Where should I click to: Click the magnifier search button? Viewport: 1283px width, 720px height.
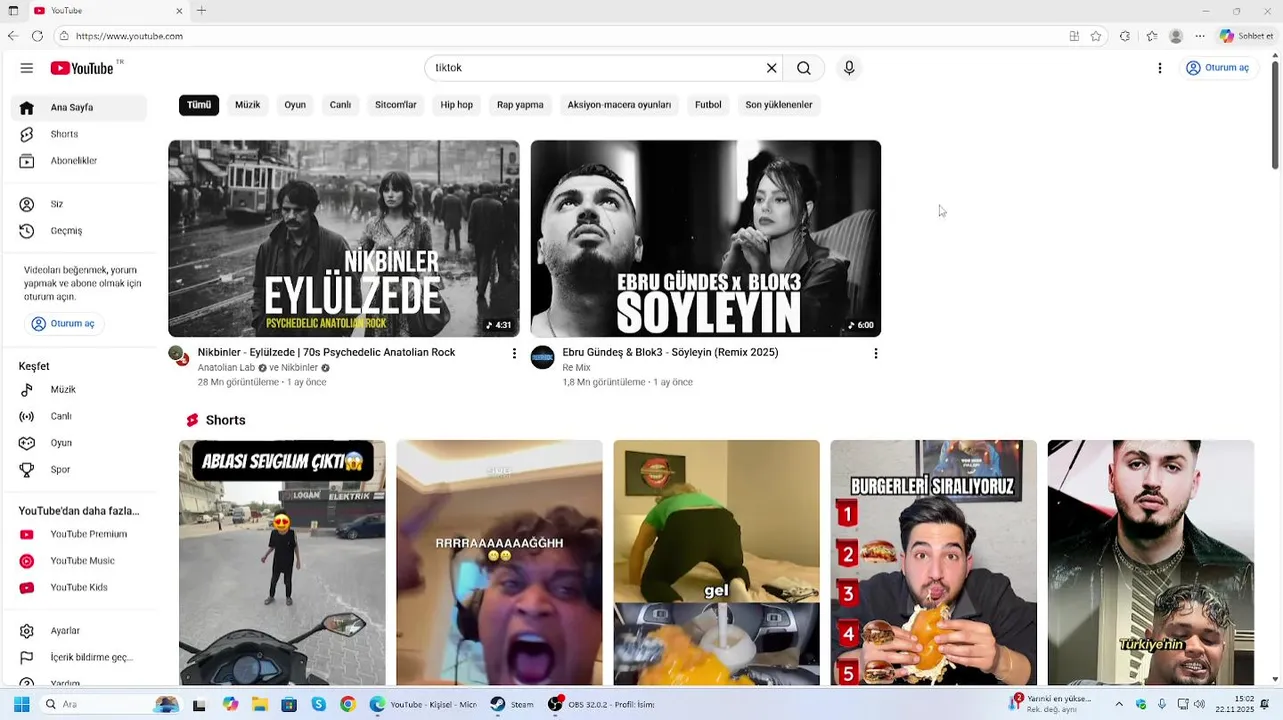pyautogui.click(x=804, y=68)
